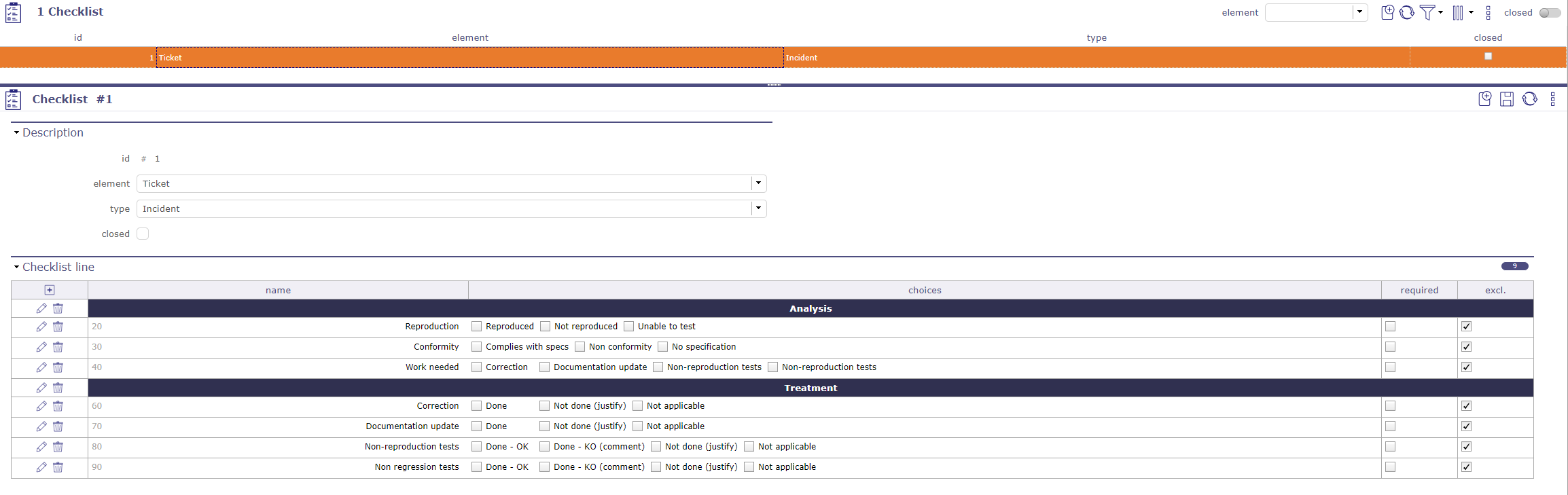1568x495 pixels.
Task: Click the horizontal pane splitter handle
Action: [774, 85]
